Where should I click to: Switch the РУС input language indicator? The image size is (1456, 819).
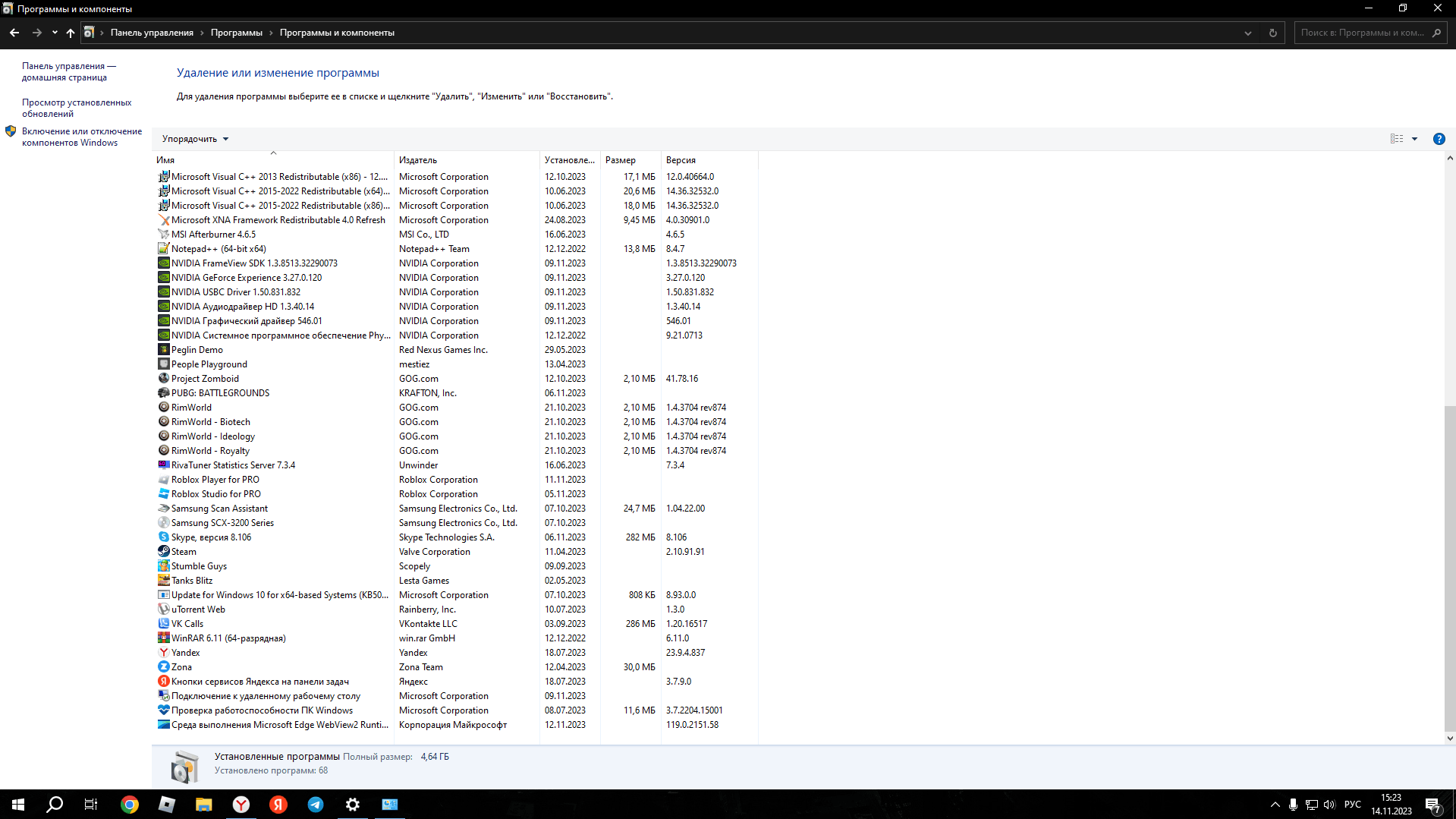1353,805
